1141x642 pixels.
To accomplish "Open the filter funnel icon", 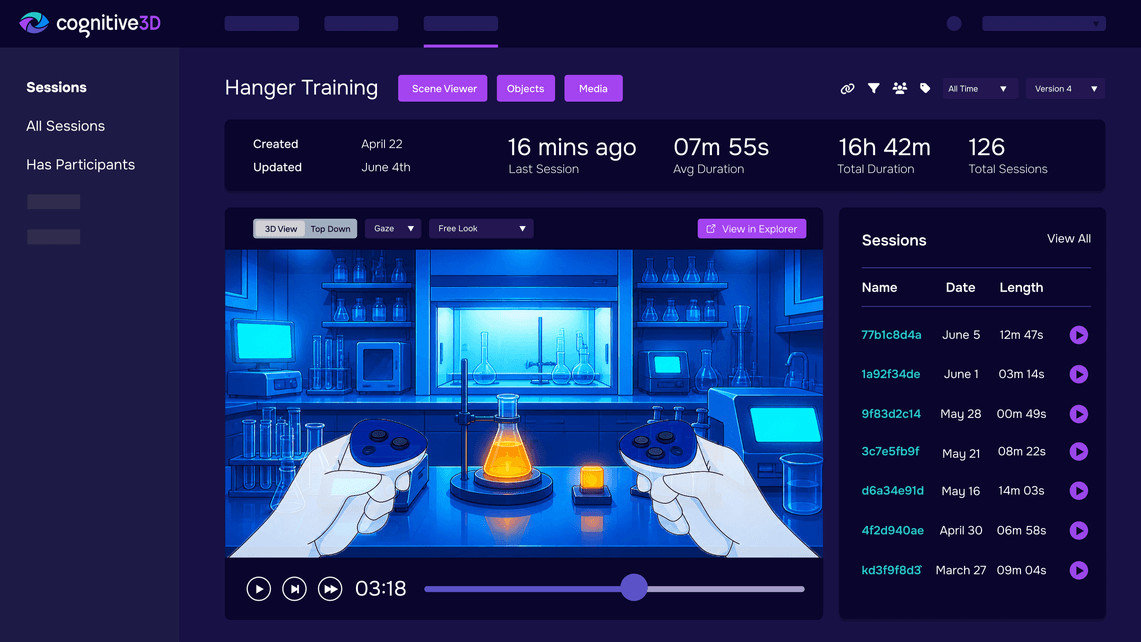I will pos(873,88).
